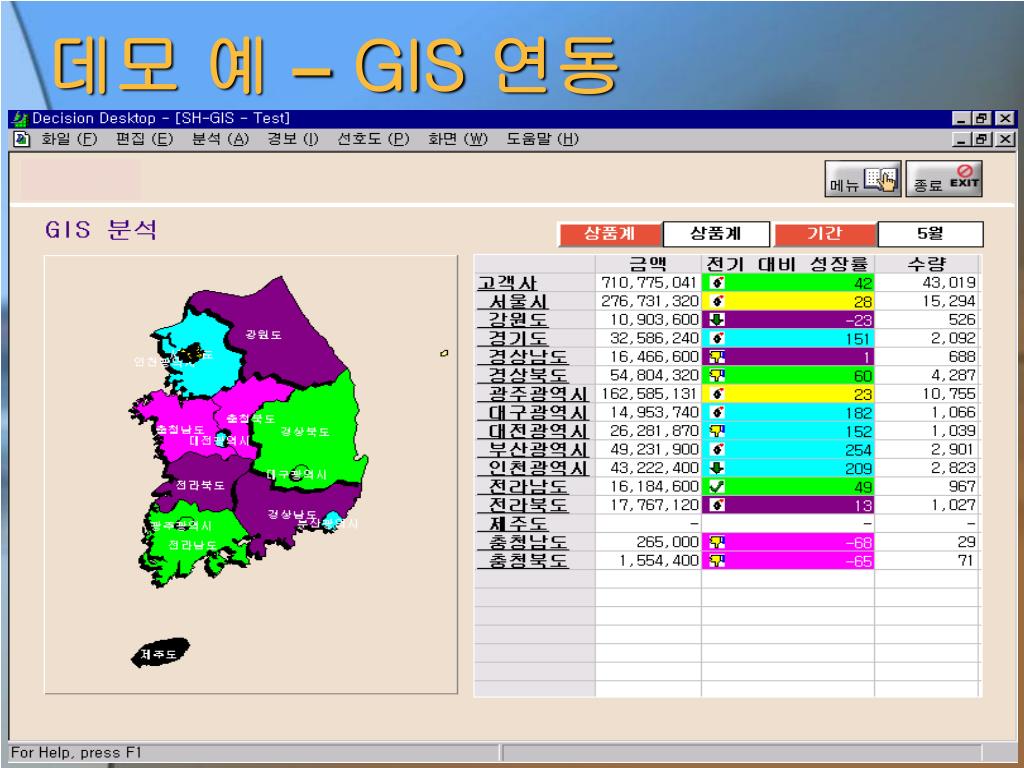Click amount cell 265,000
Screen dimensions: 1024x768
[x=648, y=542]
